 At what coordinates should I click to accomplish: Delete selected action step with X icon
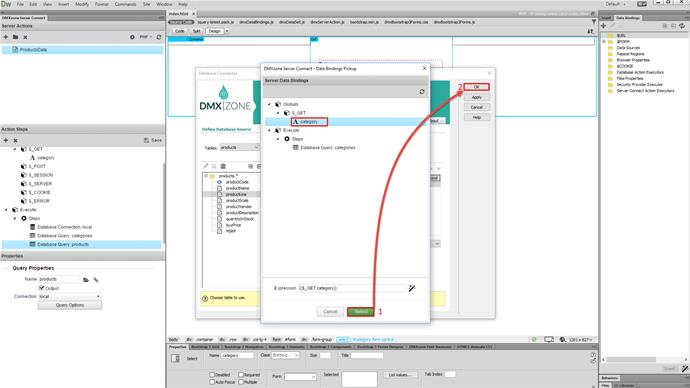15,140
